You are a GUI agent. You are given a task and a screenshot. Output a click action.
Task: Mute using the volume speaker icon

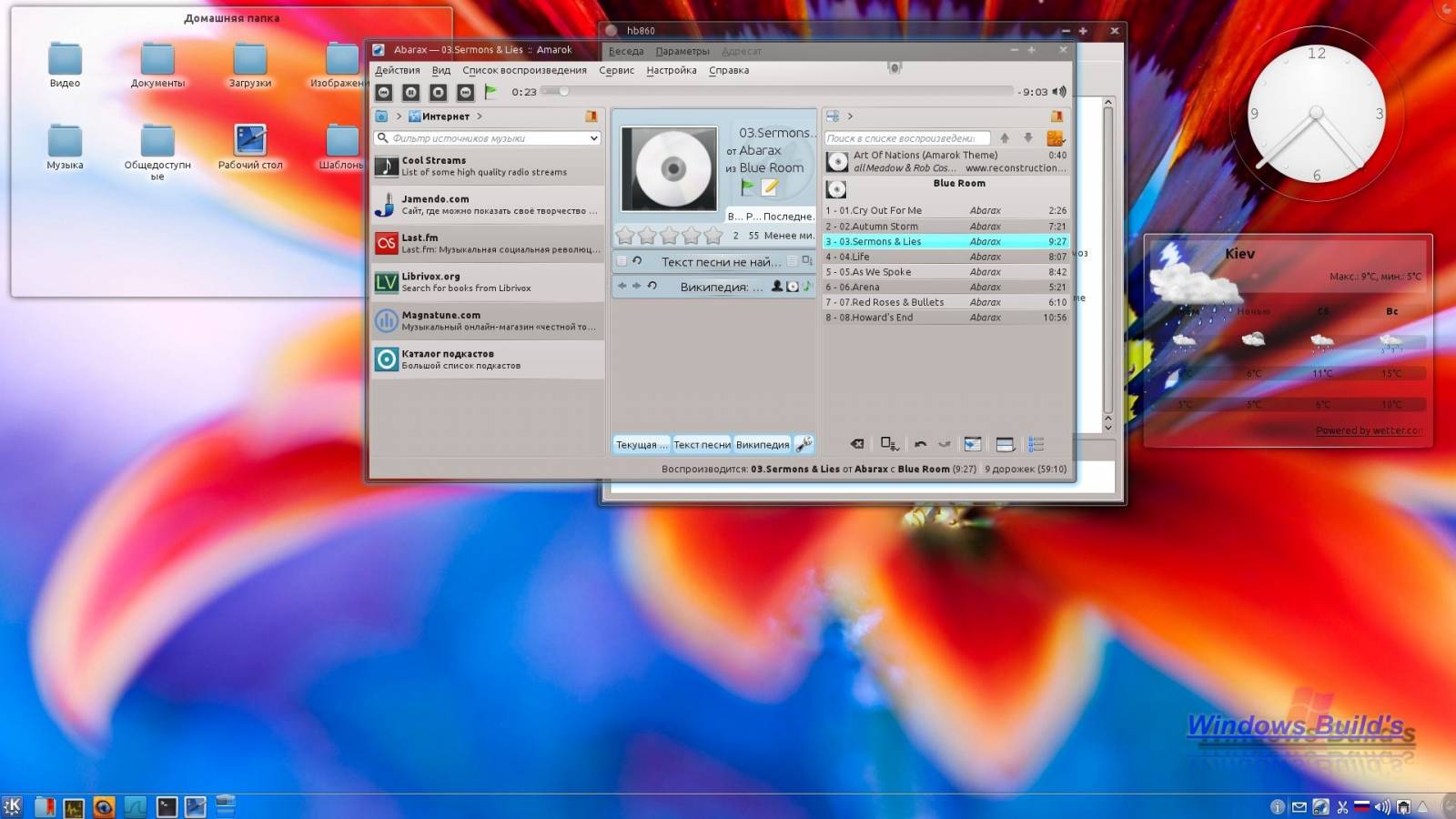[x=1059, y=91]
